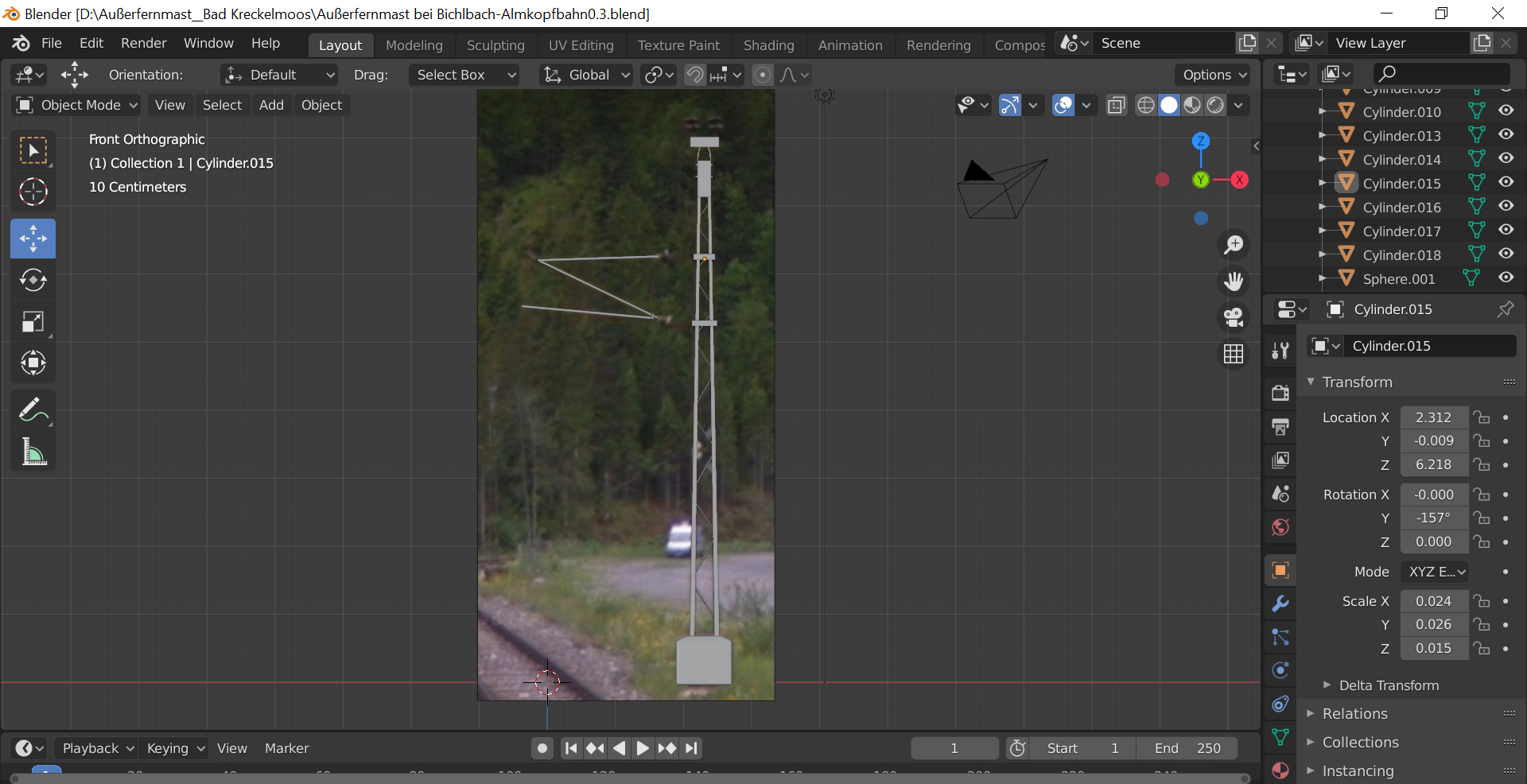Open the Object Mode dropdown
Screen dimensions: 1527x784
[78, 105]
